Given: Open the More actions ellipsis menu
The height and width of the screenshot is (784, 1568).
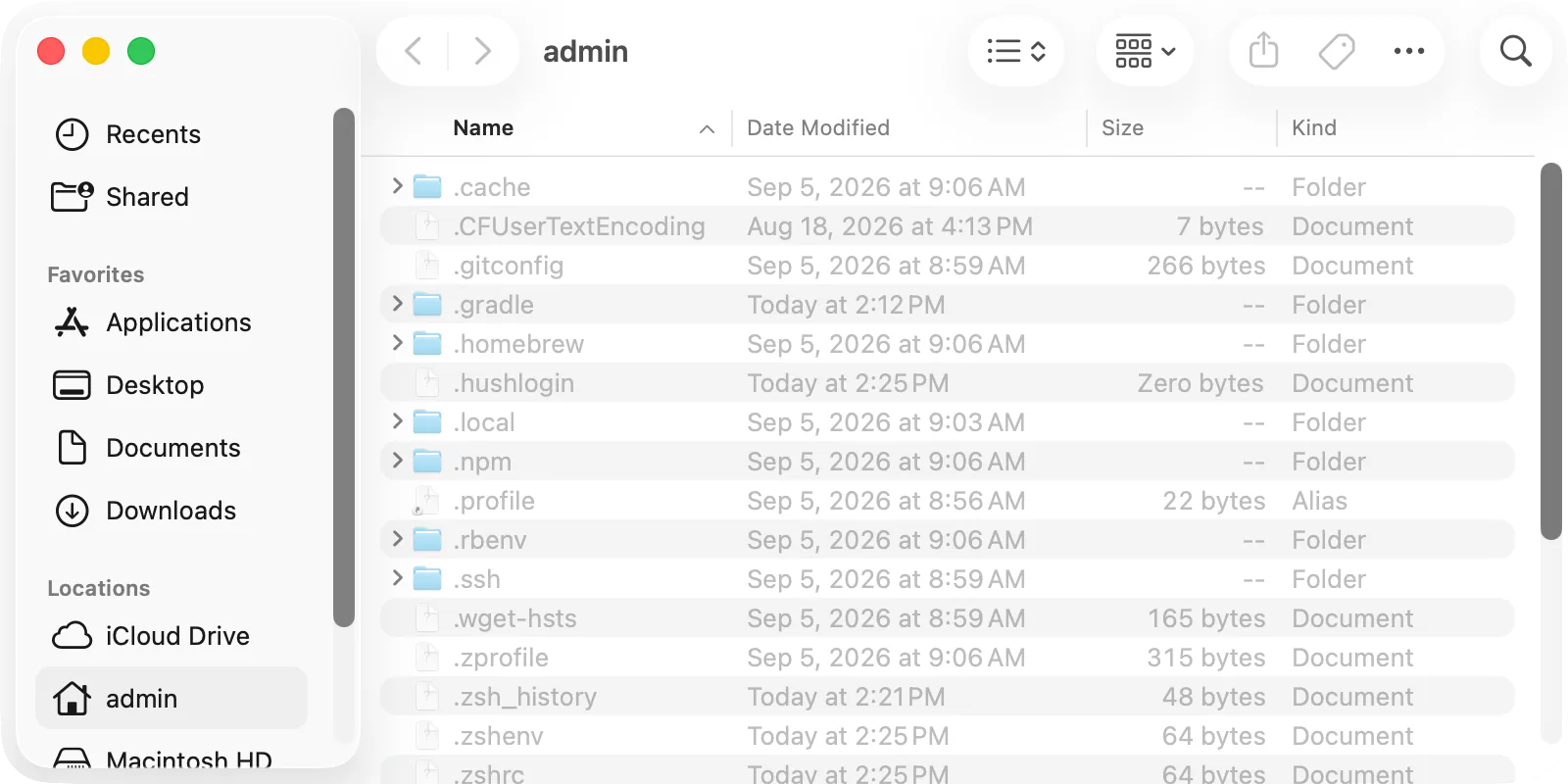Looking at the screenshot, I should [1409, 51].
